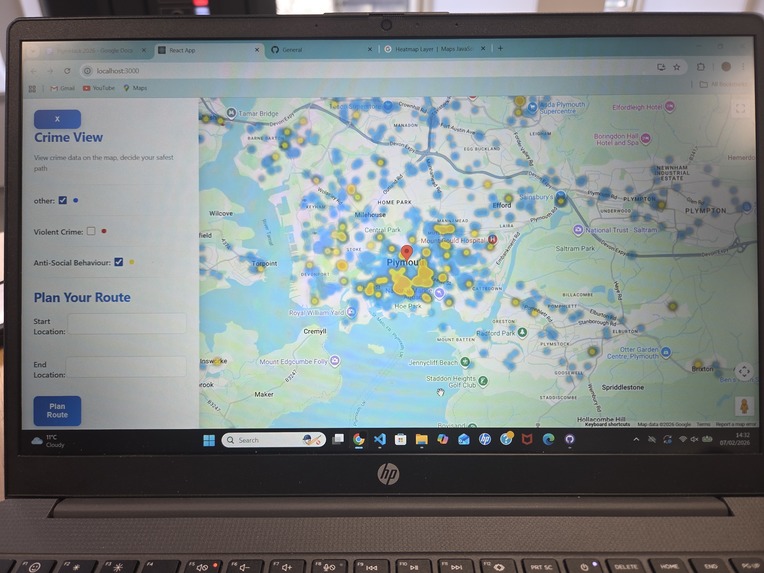
Task: Open Task View on the taskbar
Action: coord(338,439)
